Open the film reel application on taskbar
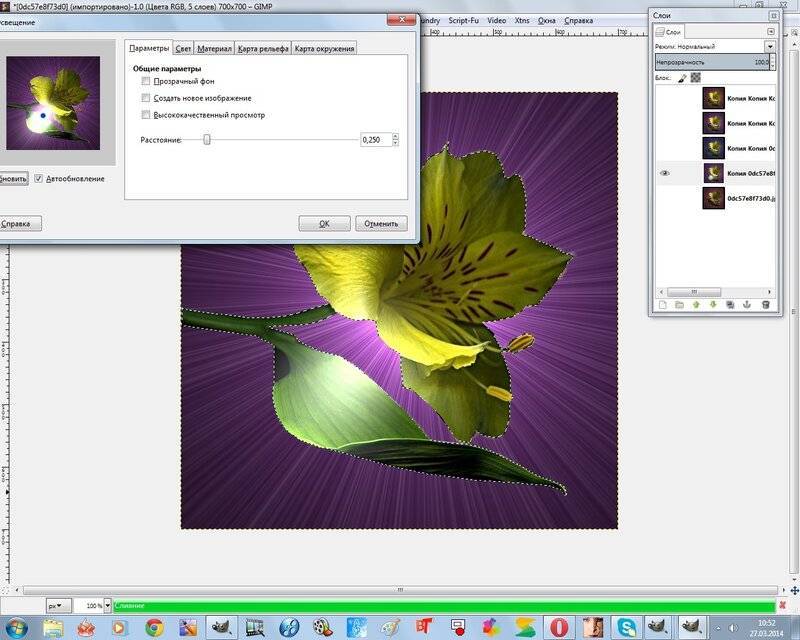 322,628
